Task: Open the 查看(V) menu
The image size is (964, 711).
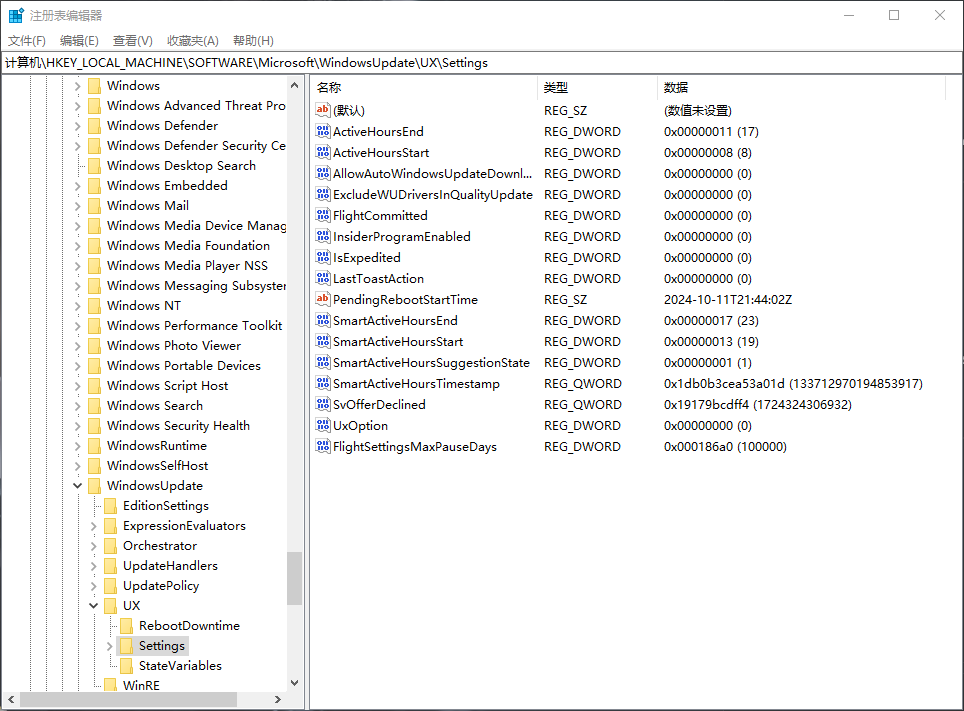Action: coord(132,41)
